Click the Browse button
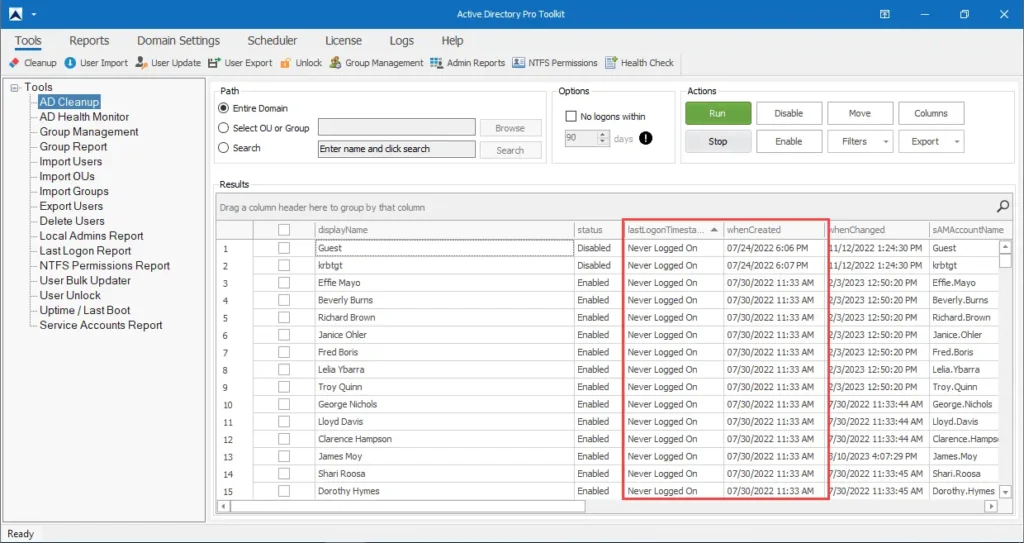1024x543 pixels. pyautogui.click(x=510, y=128)
